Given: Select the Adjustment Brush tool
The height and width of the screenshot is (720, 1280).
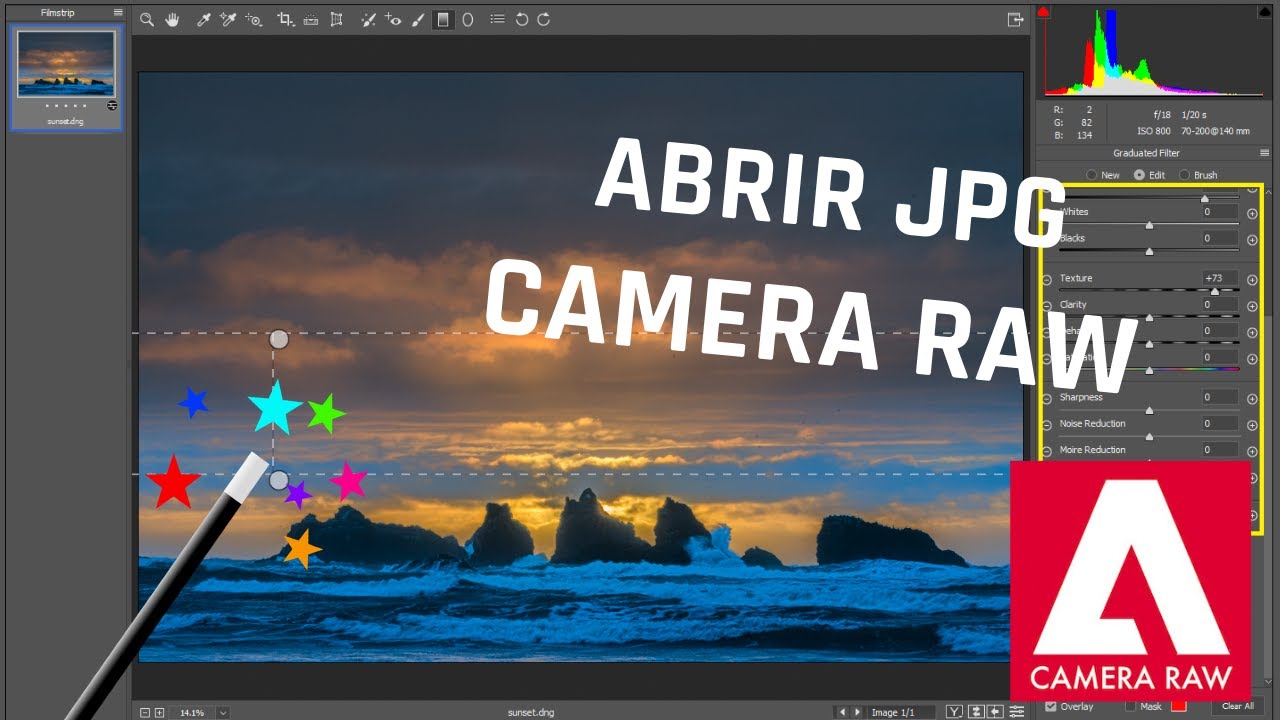Looking at the screenshot, I should point(418,19).
